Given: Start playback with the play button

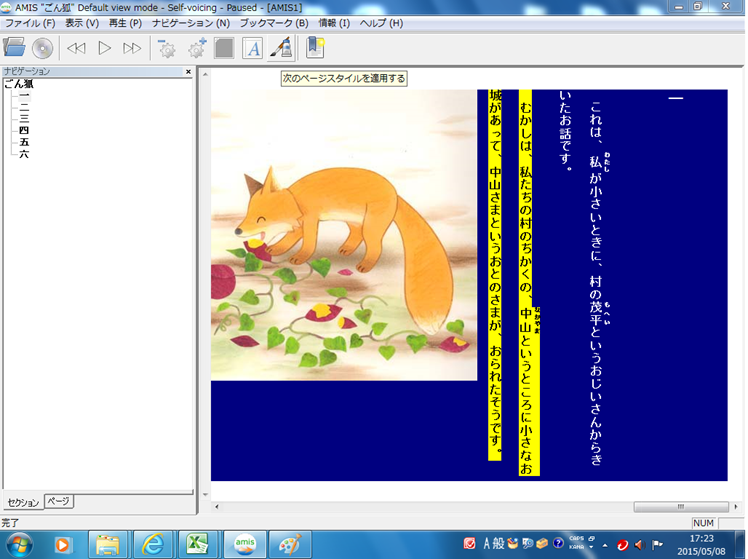Looking at the screenshot, I should [x=104, y=48].
